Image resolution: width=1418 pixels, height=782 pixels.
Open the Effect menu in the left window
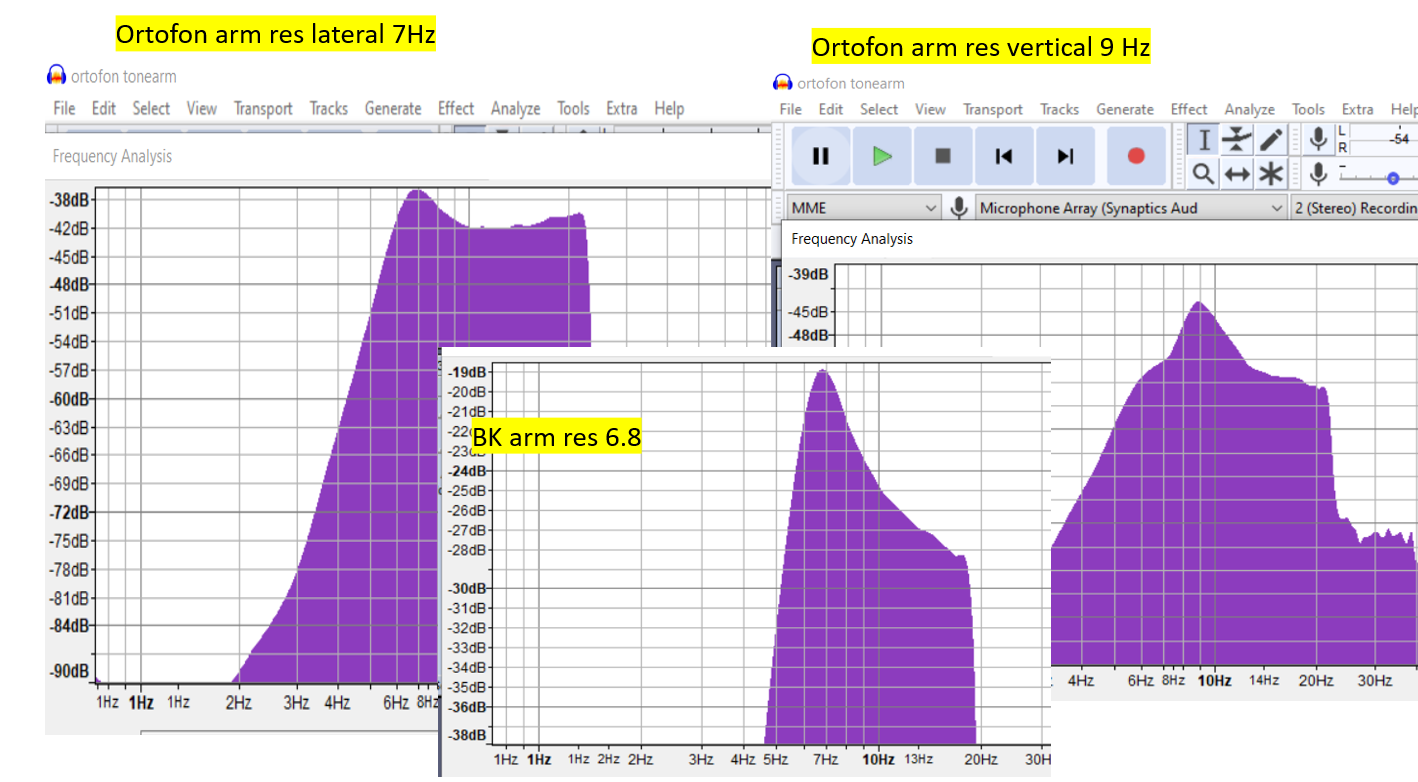click(456, 108)
